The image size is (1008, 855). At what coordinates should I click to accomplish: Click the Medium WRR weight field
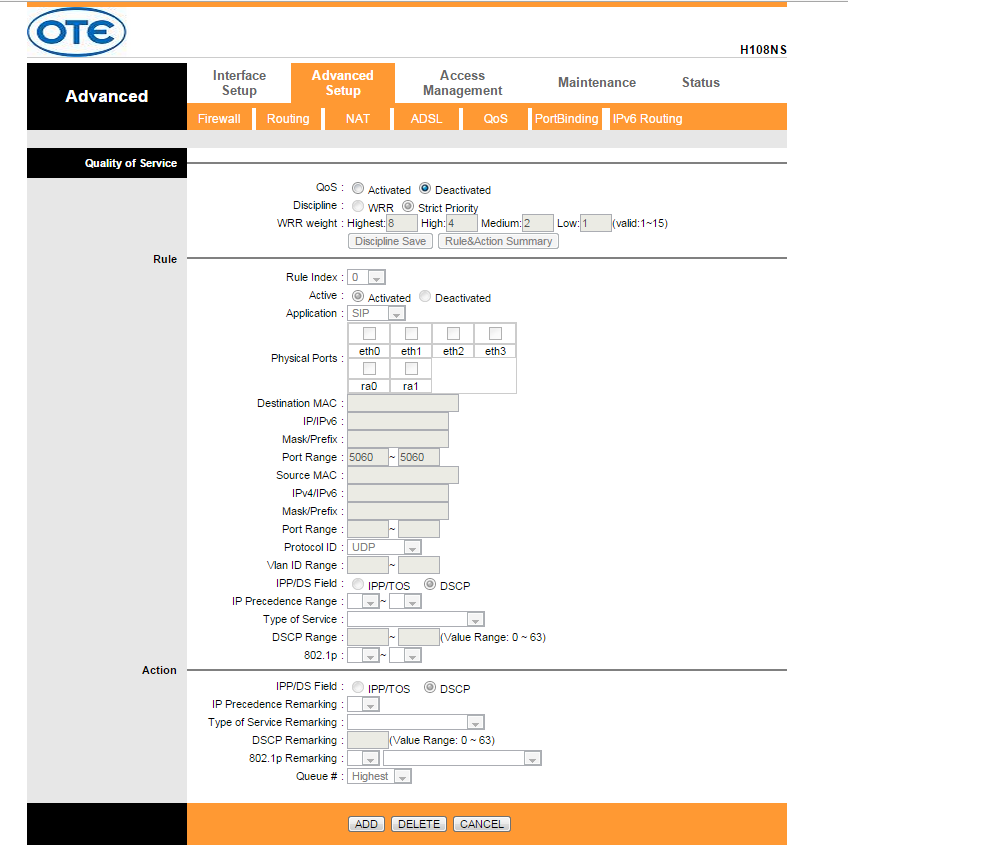pos(537,223)
